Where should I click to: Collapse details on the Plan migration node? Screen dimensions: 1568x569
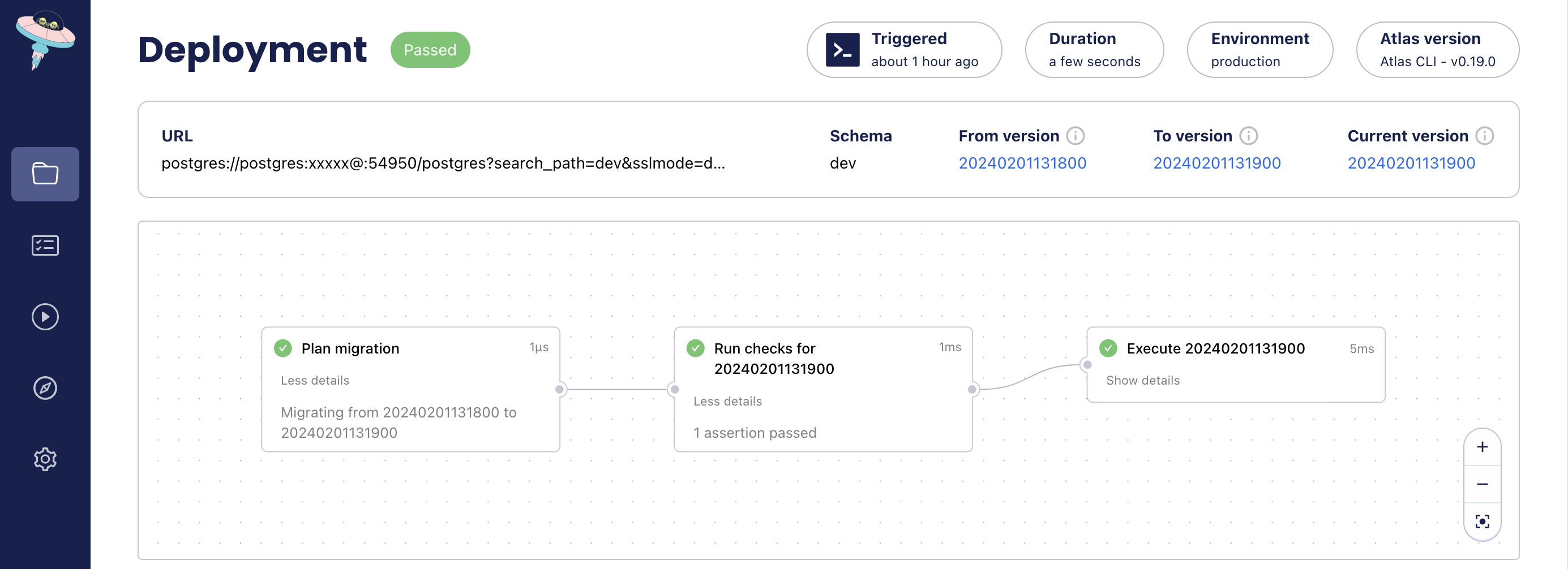(315, 380)
